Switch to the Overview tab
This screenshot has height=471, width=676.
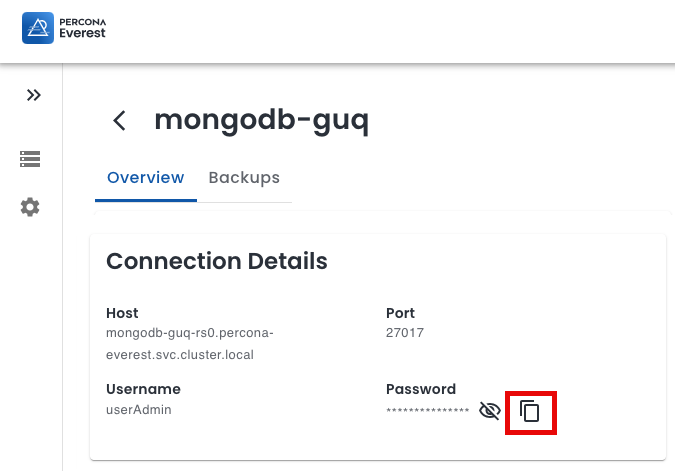(x=146, y=178)
